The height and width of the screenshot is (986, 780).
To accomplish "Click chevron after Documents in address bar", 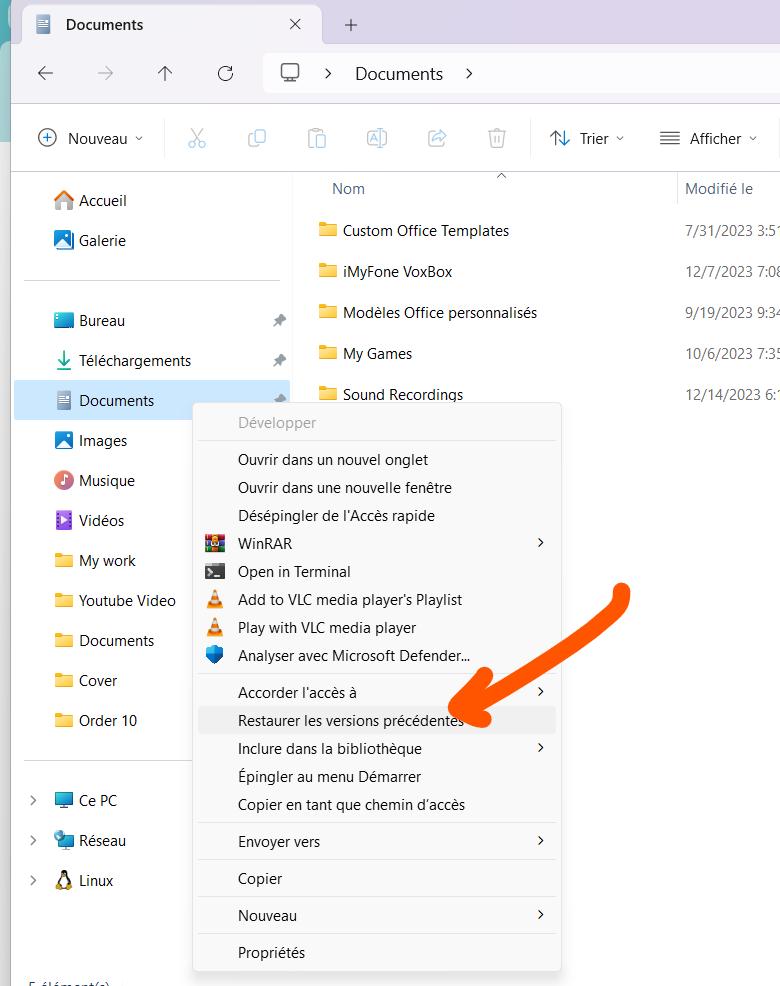I will coord(469,74).
